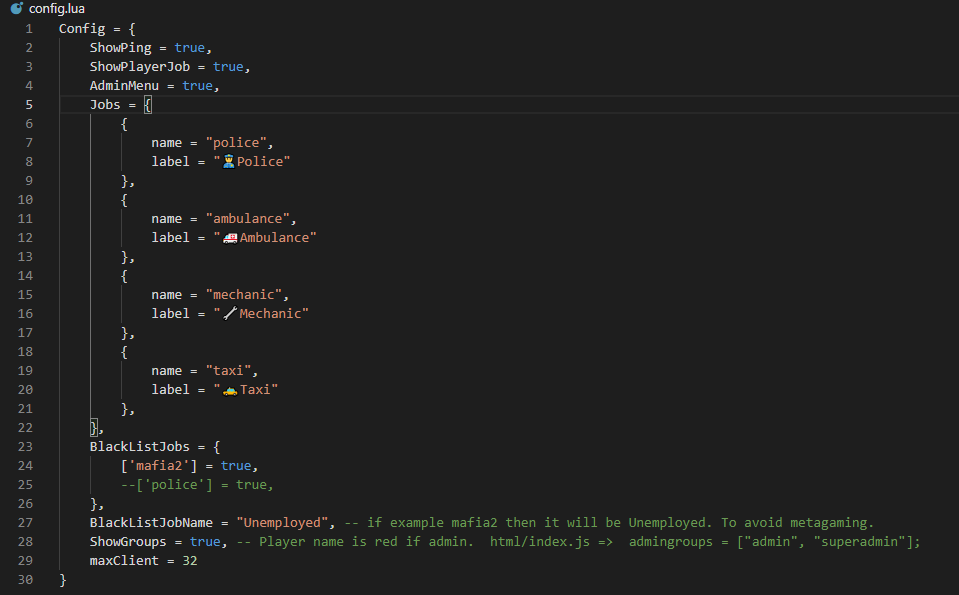The image size is (959, 595).
Task: Click line number 8 in the gutter
Action: [29, 161]
